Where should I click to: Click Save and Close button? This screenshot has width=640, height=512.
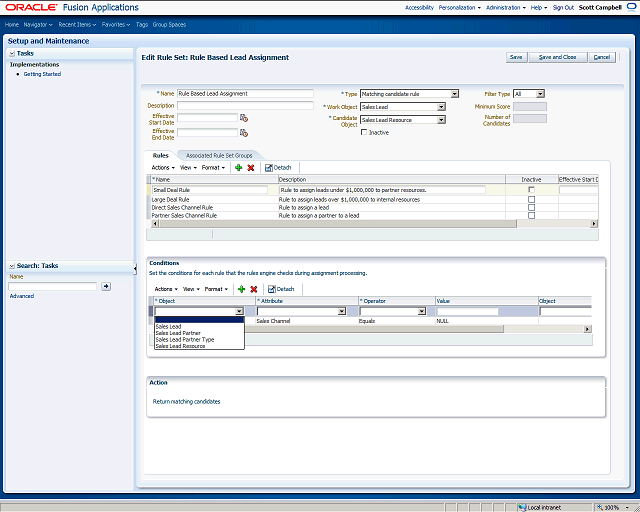coord(557,57)
